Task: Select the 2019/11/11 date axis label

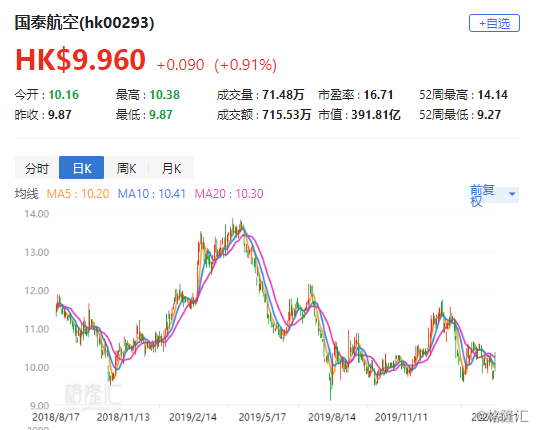Action: [401, 417]
